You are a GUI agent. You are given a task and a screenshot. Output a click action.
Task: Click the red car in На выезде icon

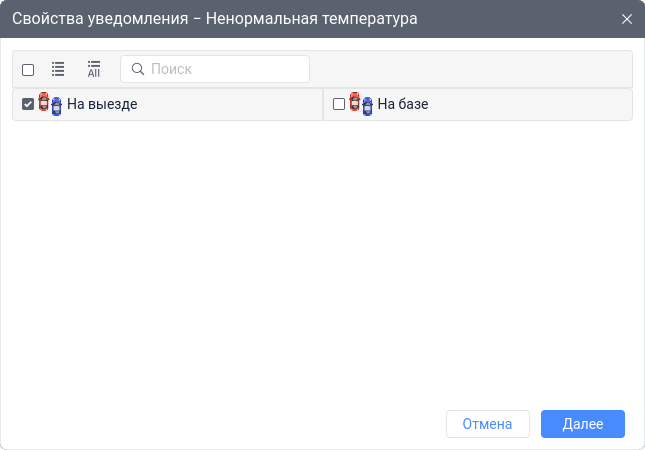pyautogui.click(x=44, y=102)
